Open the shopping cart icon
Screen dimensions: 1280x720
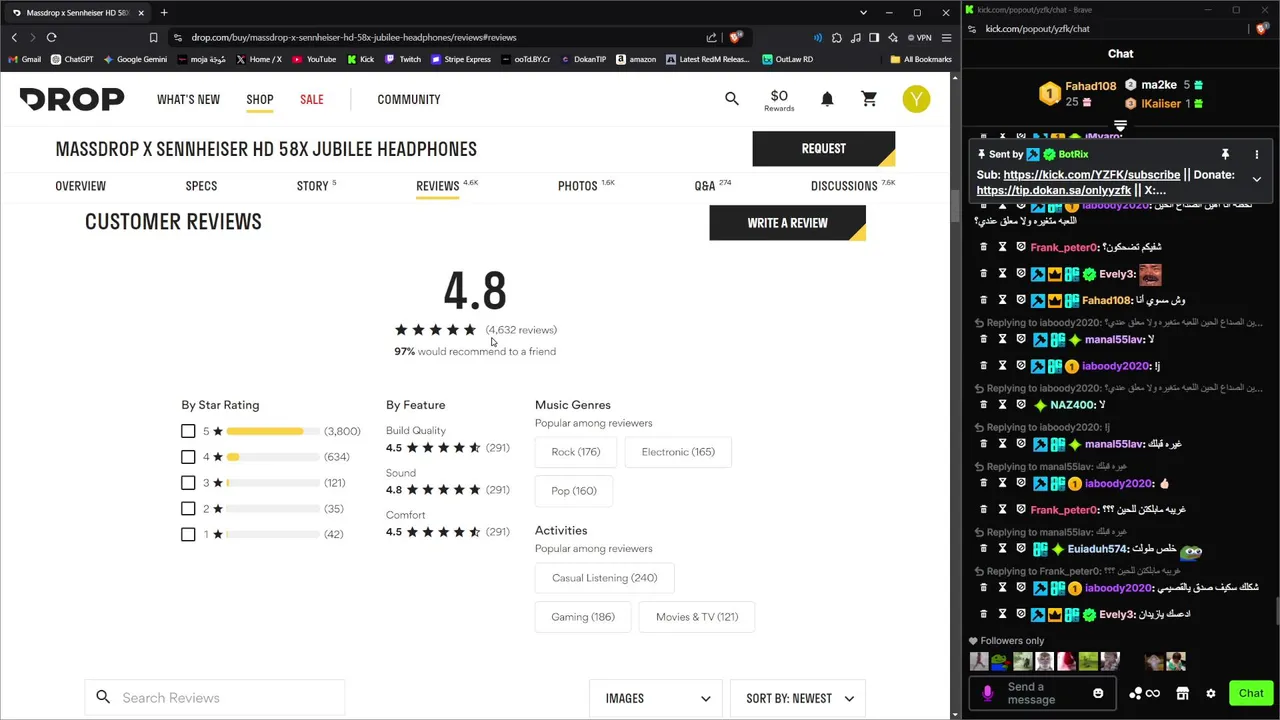pos(869,99)
